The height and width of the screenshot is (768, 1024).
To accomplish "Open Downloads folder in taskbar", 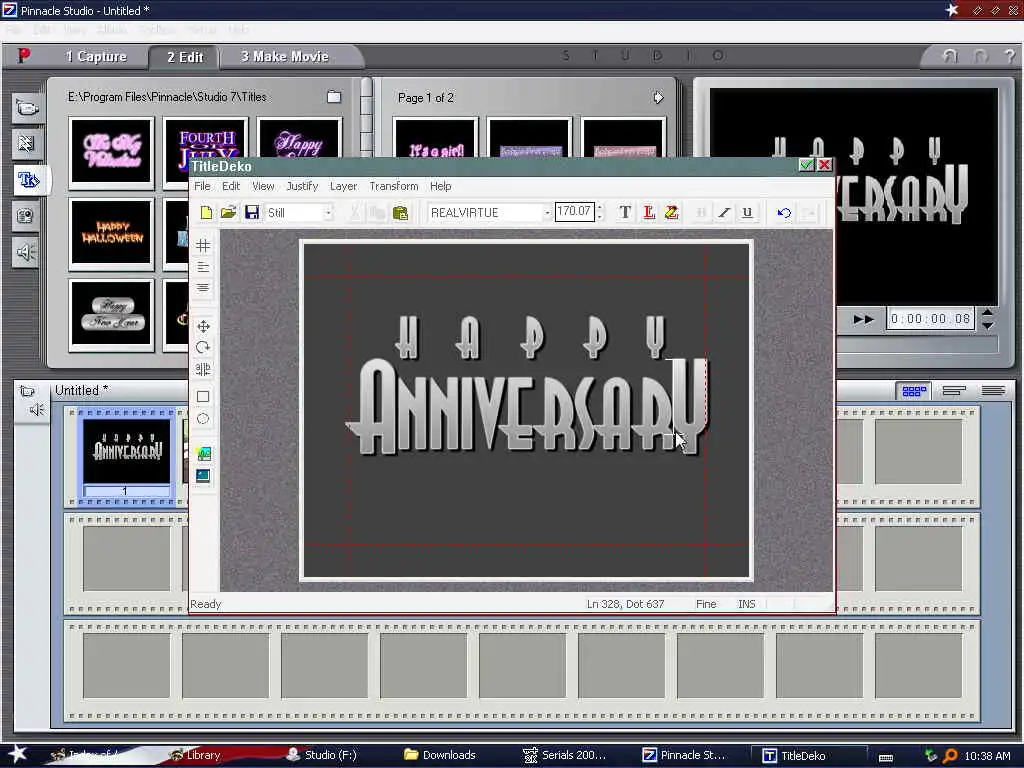I will pyautogui.click(x=440, y=755).
